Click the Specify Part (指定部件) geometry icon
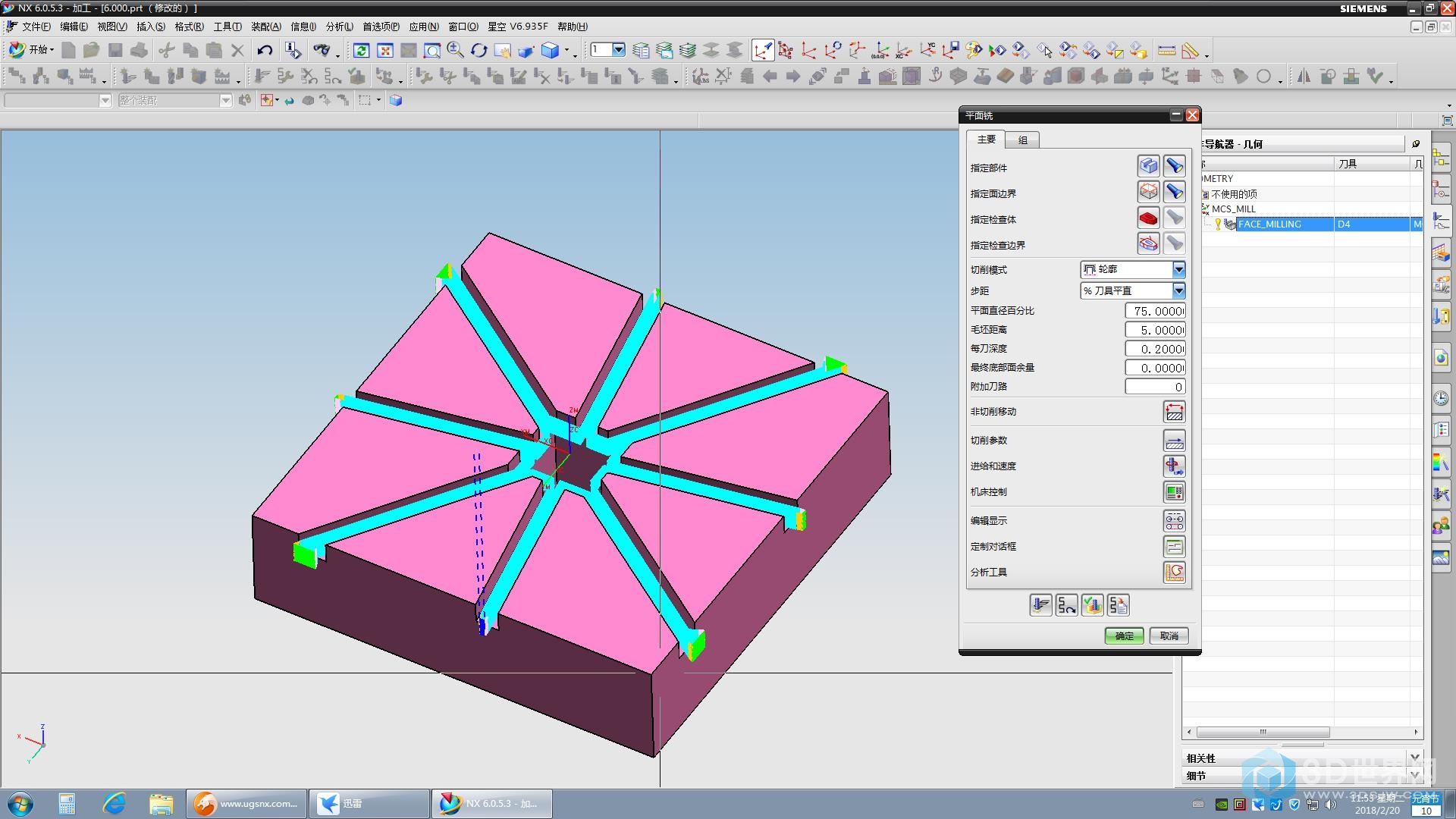The height and width of the screenshot is (819, 1456). (x=1149, y=166)
